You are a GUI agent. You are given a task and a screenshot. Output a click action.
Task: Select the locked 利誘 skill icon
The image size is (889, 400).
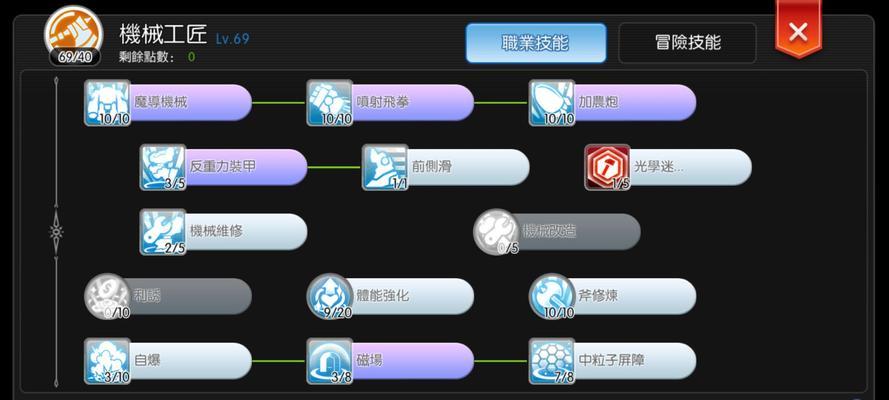tap(107, 296)
